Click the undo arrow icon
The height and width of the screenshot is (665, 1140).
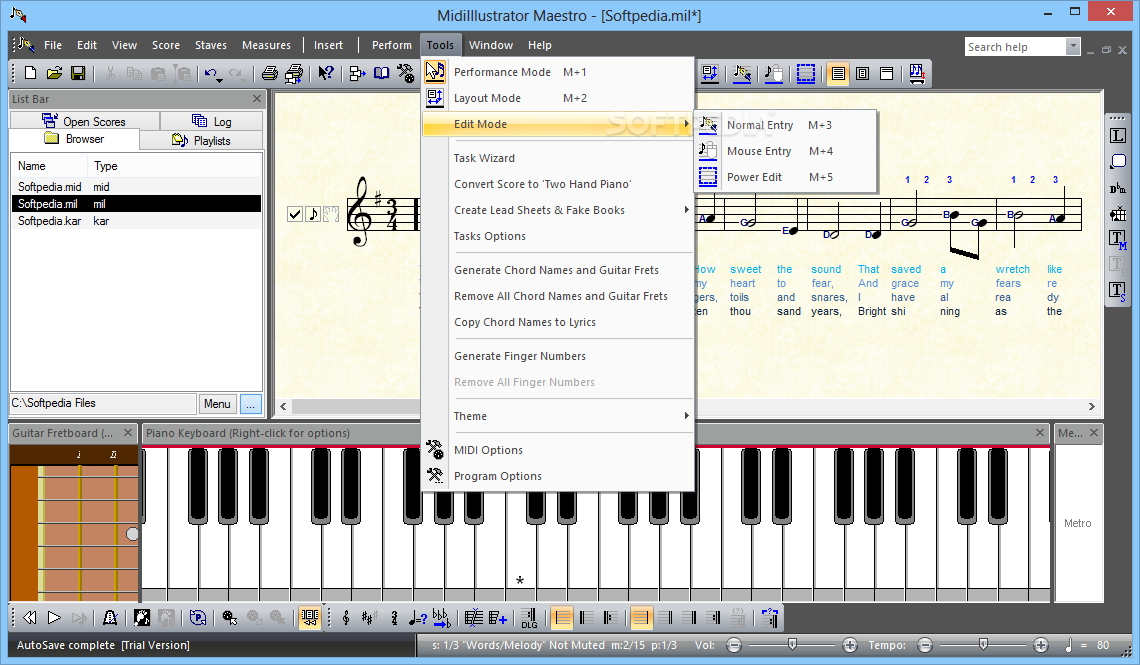coord(210,73)
